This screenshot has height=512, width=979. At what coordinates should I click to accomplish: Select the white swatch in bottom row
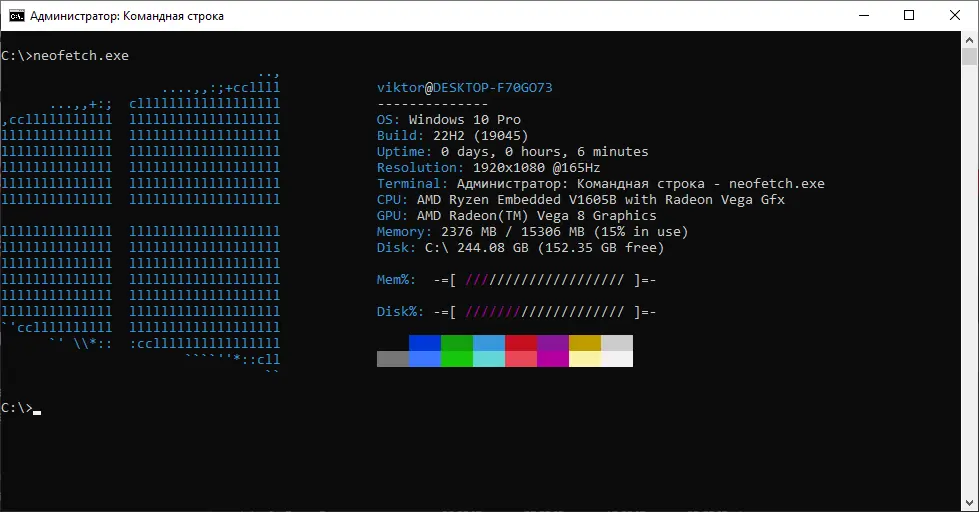(617, 359)
